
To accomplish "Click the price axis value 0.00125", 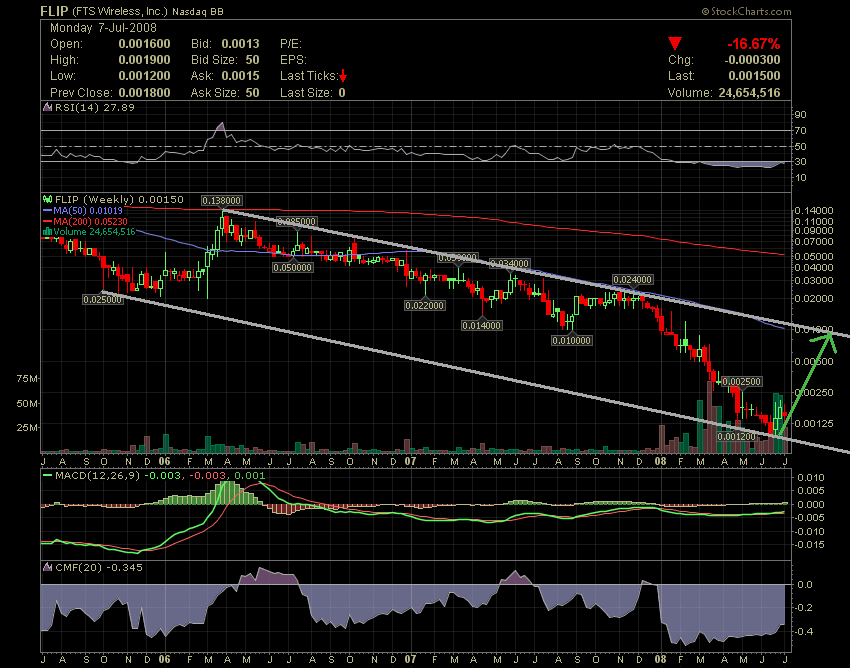I will pyautogui.click(x=814, y=423).
